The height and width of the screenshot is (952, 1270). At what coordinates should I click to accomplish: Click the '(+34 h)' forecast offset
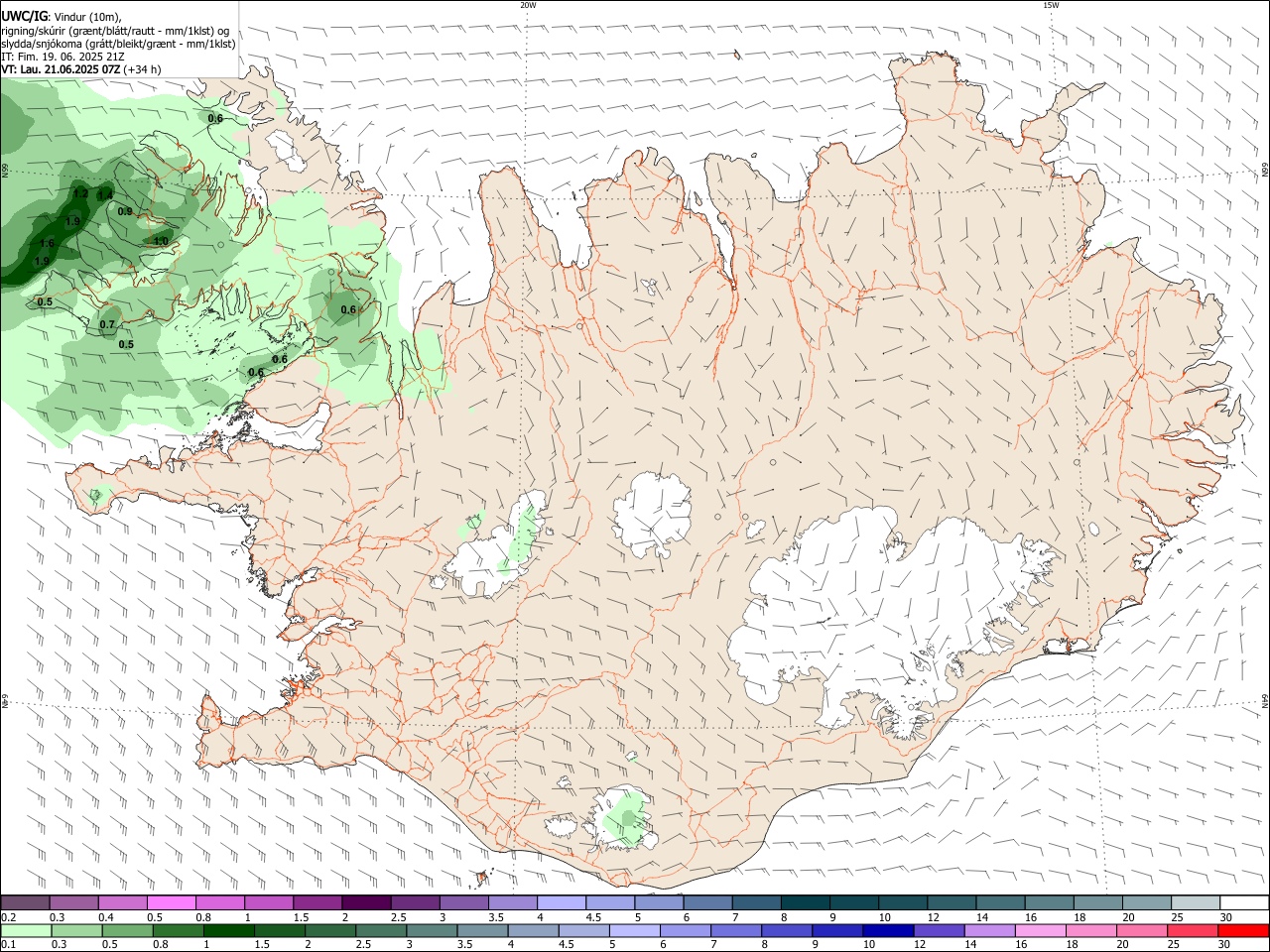[x=143, y=69]
